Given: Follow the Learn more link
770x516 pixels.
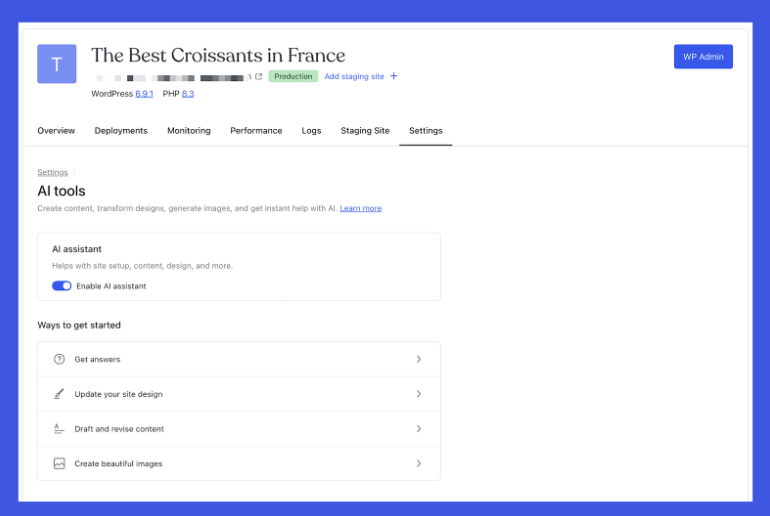Looking at the screenshot, I should [x=360, y=208].
